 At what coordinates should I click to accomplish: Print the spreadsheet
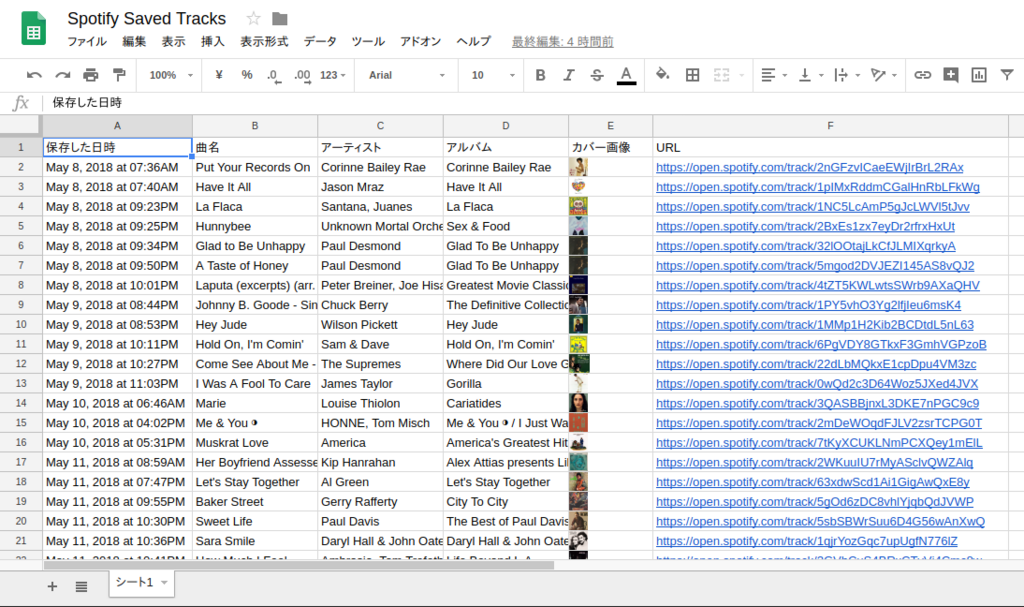pyautogui.click(x=91, y=75)
